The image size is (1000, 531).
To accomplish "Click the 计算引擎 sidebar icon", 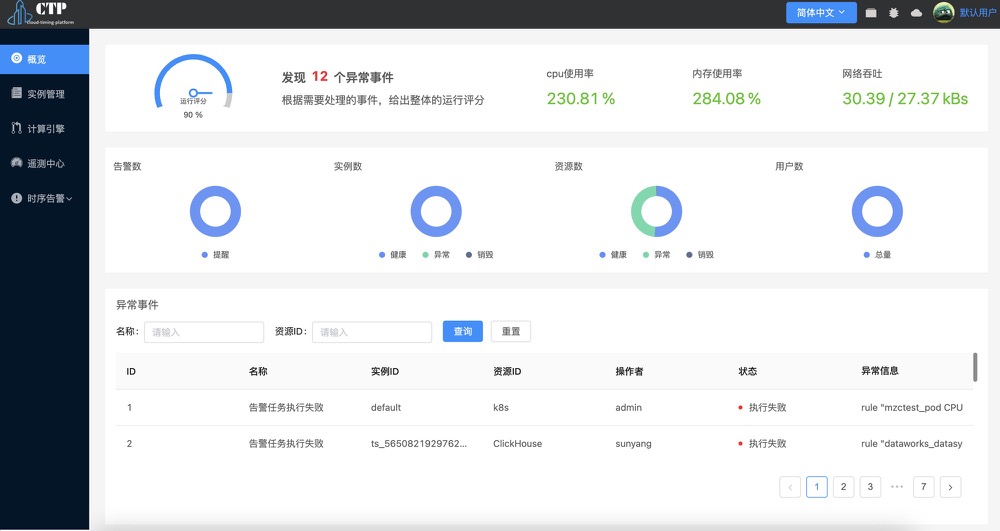I will (17, 128).
